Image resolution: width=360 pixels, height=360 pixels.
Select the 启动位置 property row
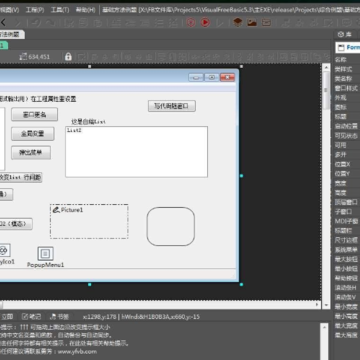(347, 126)
